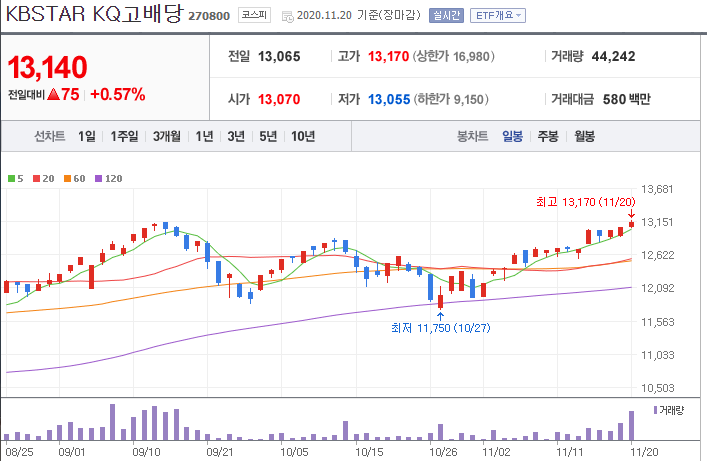
Task: Click the 13,681 y-axis label
Action: point(657,189)
